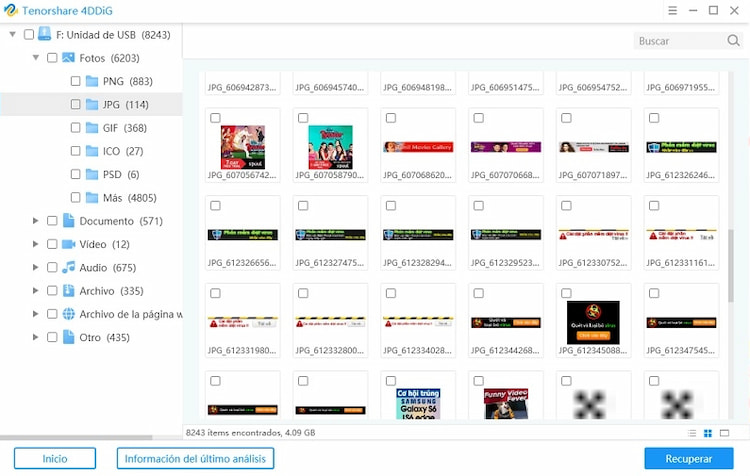Screen dimensions: 750x476
Task: Switch to preview pane view icon
Action: click(725, 433)
